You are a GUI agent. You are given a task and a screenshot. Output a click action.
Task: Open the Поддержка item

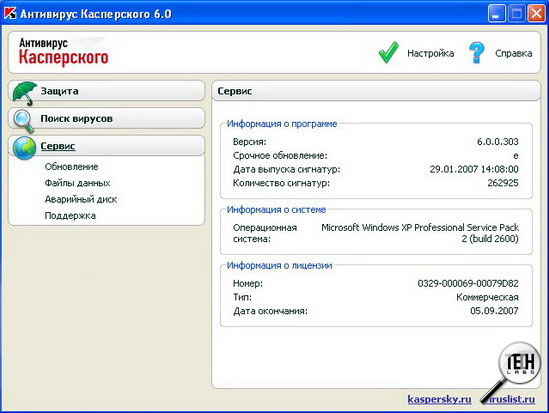pyautogui.click(x=70, y=216)
